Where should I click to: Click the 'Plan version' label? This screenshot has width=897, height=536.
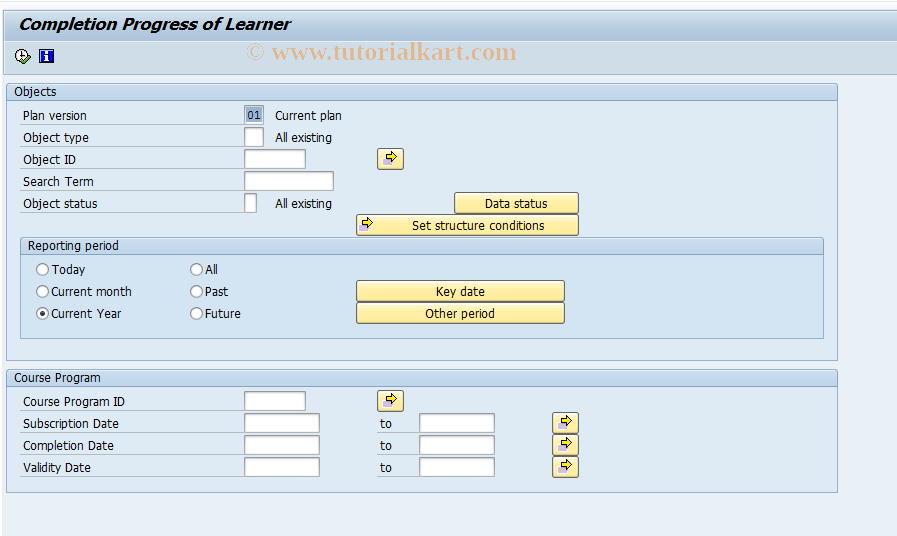(55, 116)
